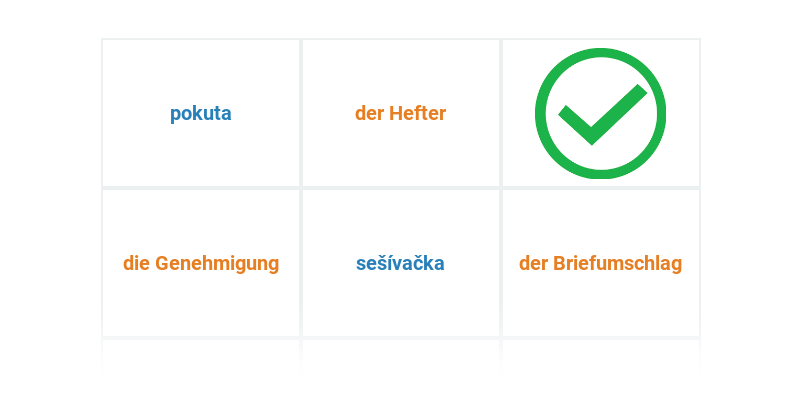
Task: Choose the Czech word for stapler
Action: [401, 263]
